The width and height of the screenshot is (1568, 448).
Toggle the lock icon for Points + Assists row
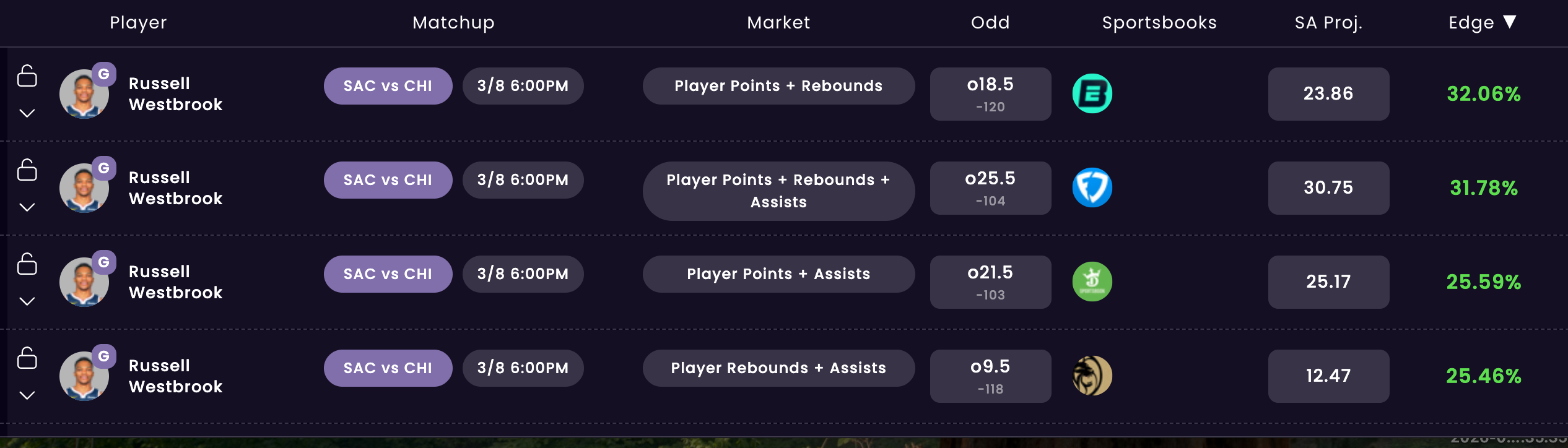click(x=27, y=264)
